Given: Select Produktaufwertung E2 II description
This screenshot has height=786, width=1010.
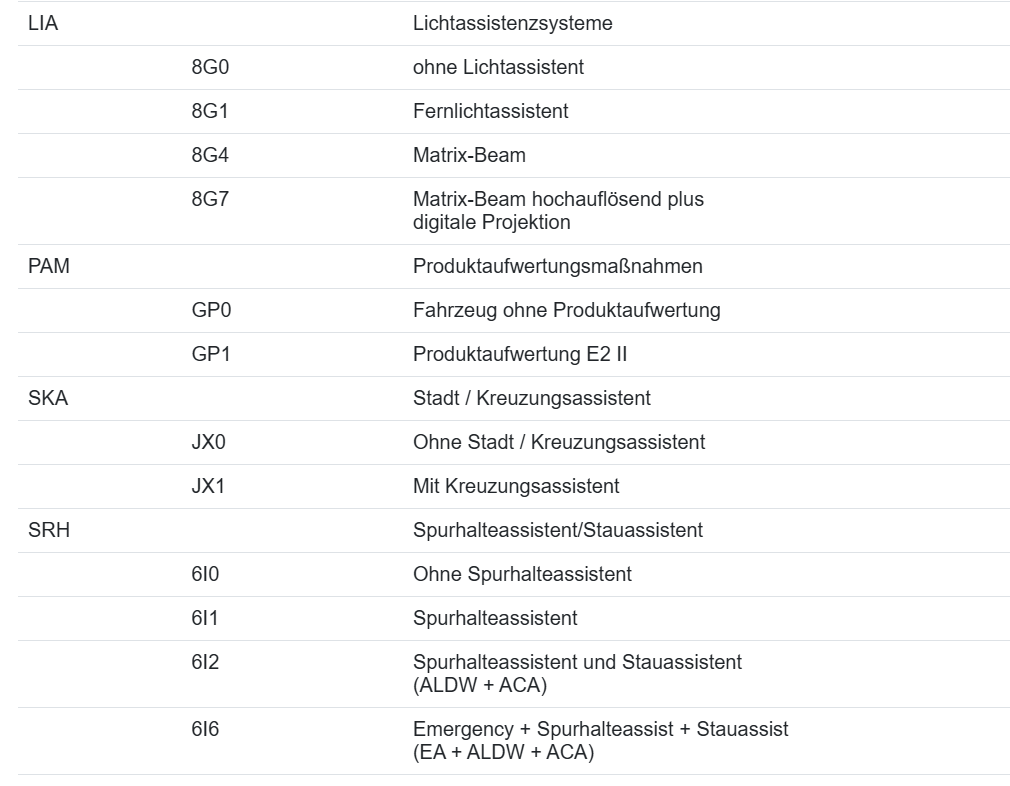Looking at the screenshot, I should pos(519,355).
